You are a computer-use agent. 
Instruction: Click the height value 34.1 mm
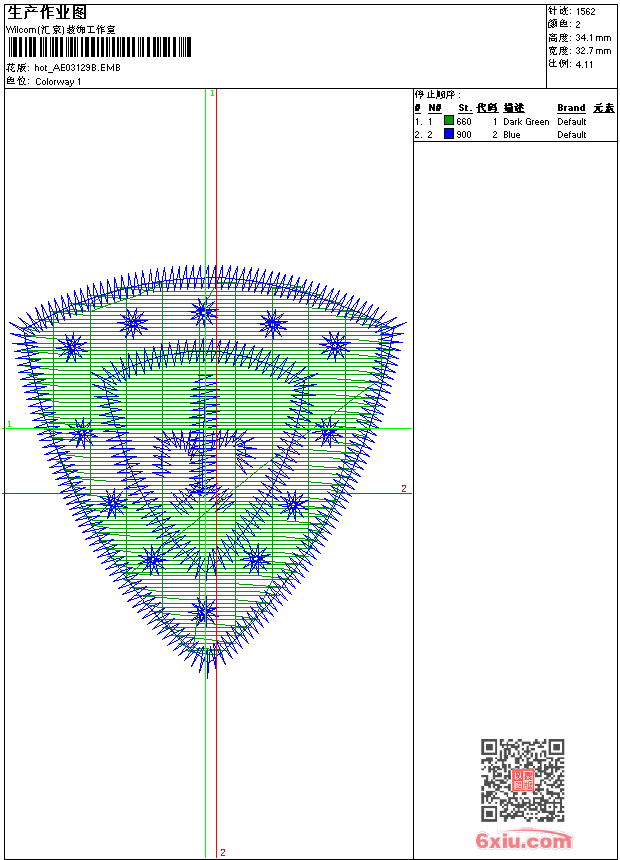click(x=592, y=37)
